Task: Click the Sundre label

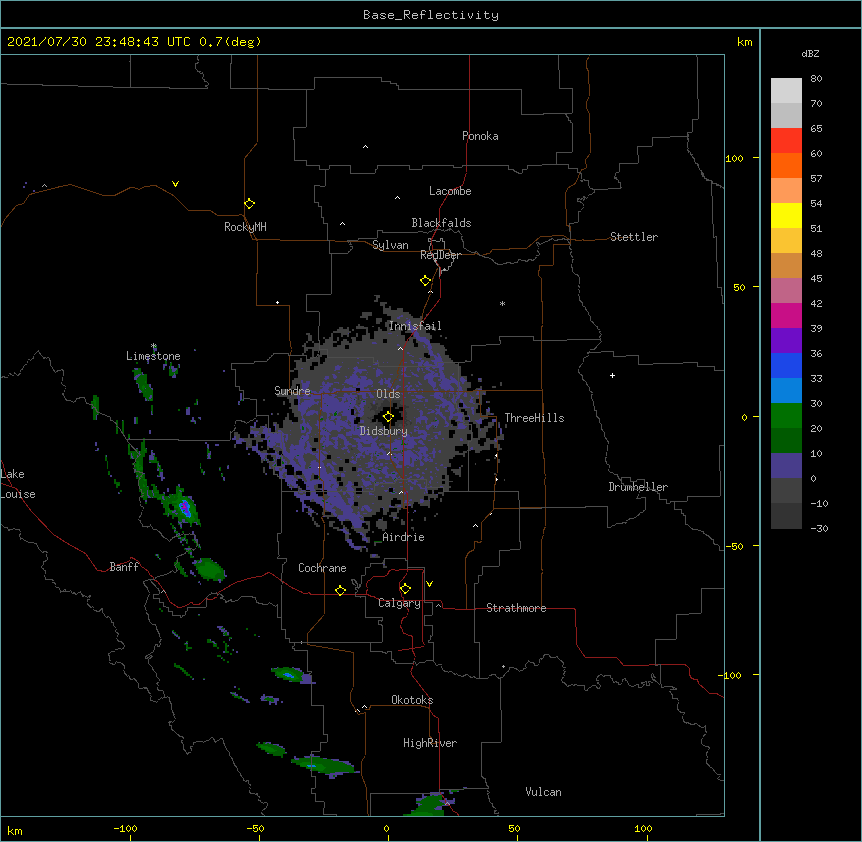Action: (x=292, y=391)
